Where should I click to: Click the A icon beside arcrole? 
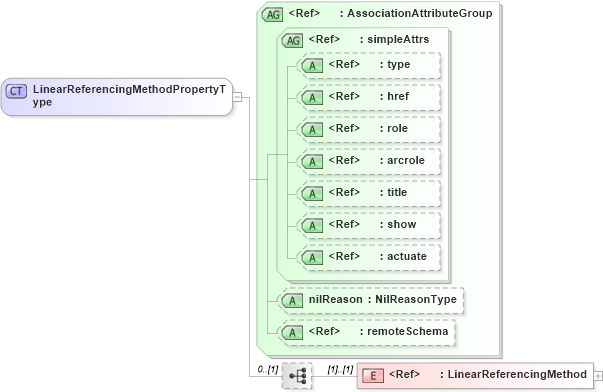(312, 162)
